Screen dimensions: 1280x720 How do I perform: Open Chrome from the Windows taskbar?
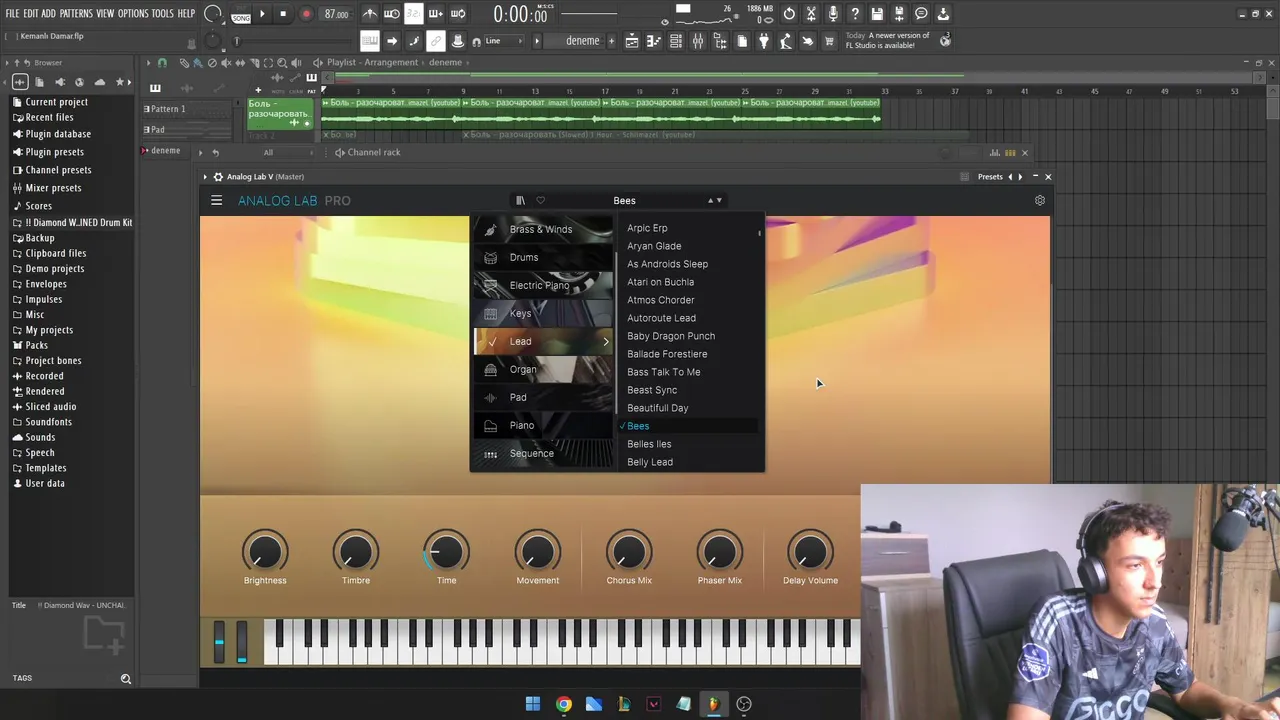coord(564,704)
